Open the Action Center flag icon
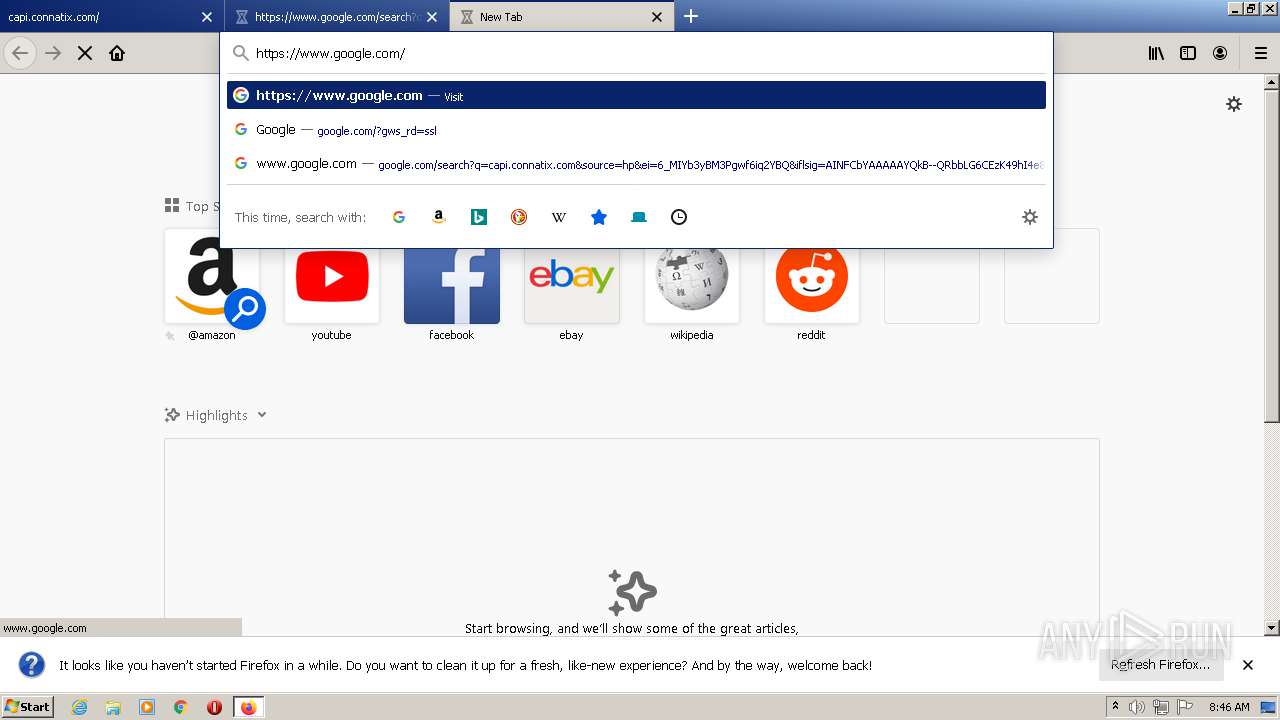 click(x=1185, y=707)
